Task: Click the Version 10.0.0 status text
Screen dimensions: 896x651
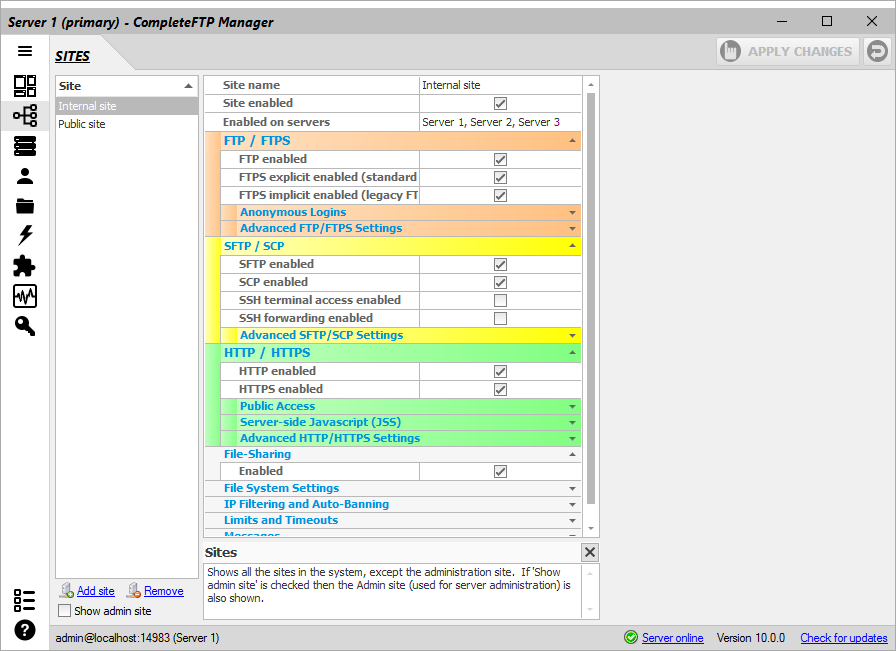Action: click(x=750, y=638)
